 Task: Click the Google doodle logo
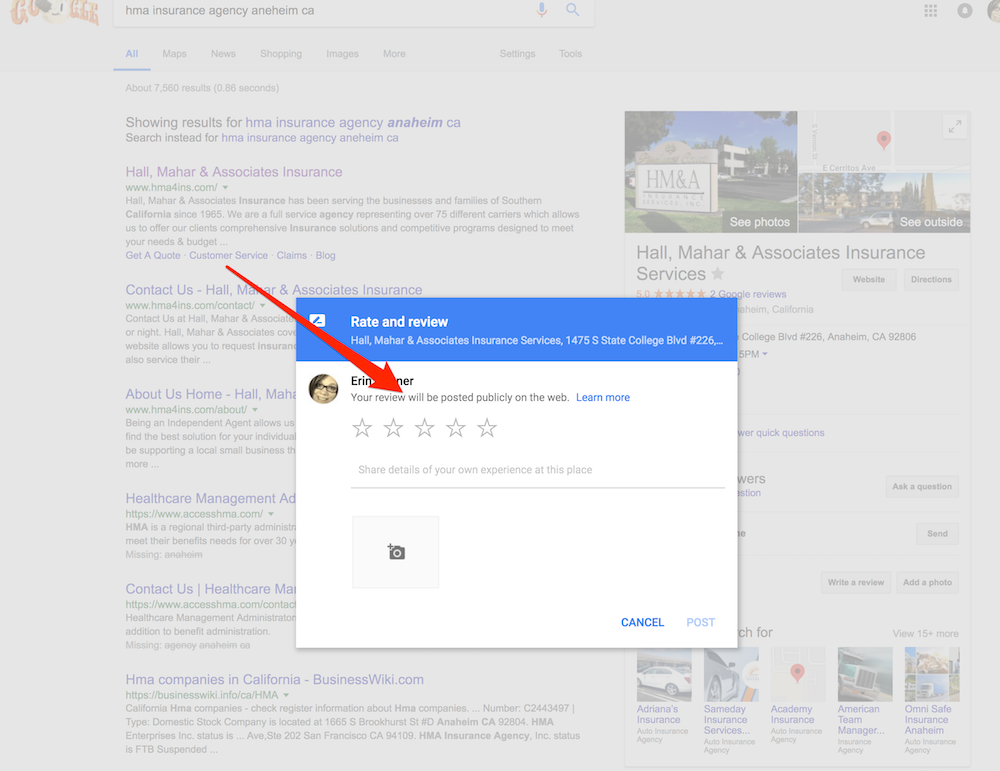(54, 11)
